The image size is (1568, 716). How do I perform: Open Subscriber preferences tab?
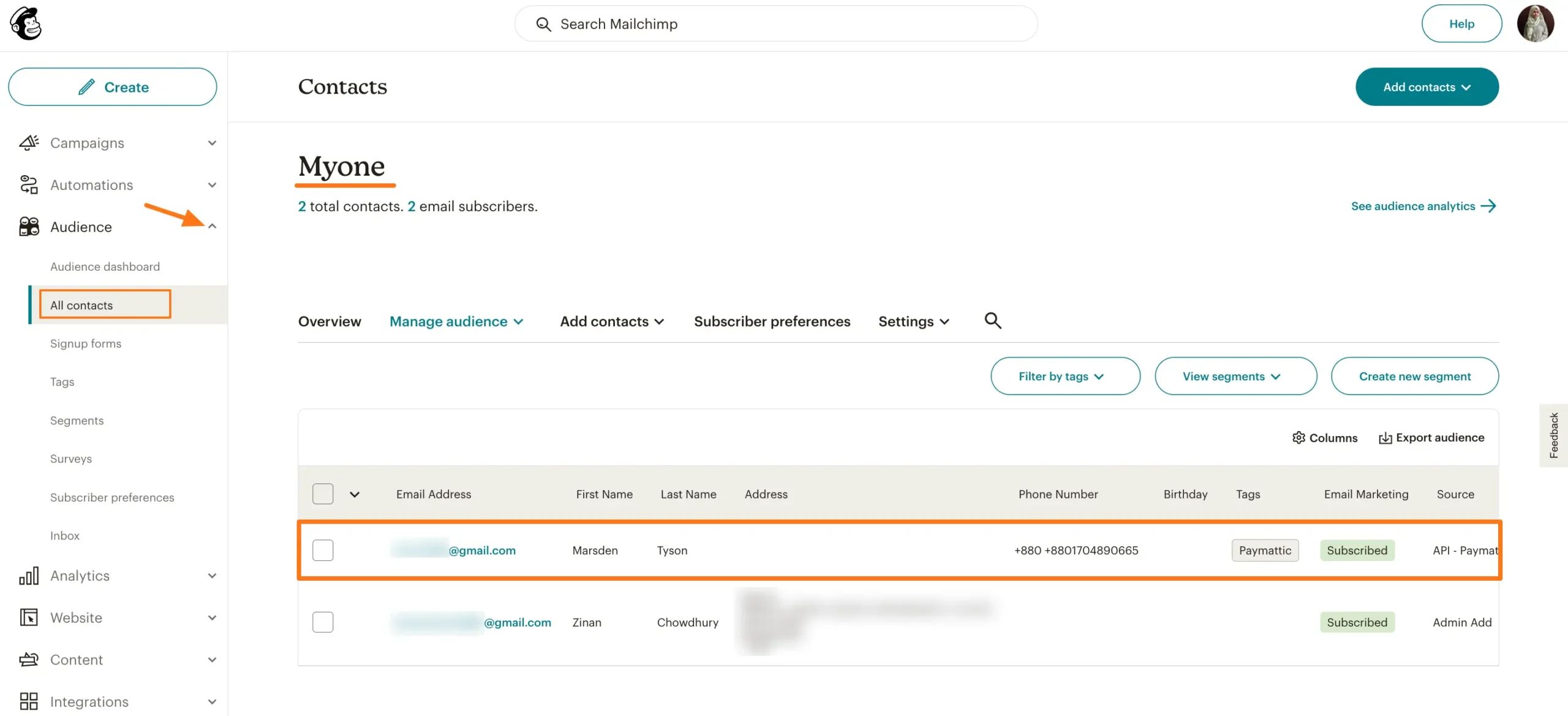(772, 321)
